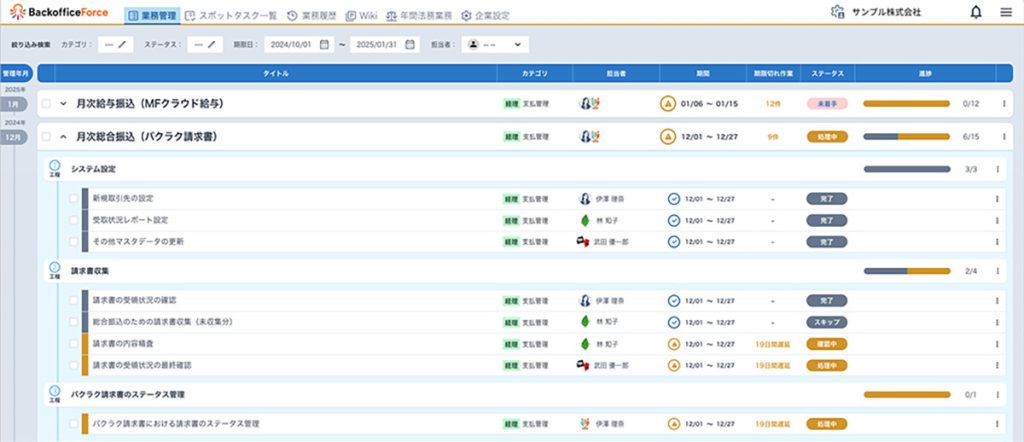Collapse the 月次総合振込 (バクラク請求書) row
1024x442 pixels.
point(63,136)
